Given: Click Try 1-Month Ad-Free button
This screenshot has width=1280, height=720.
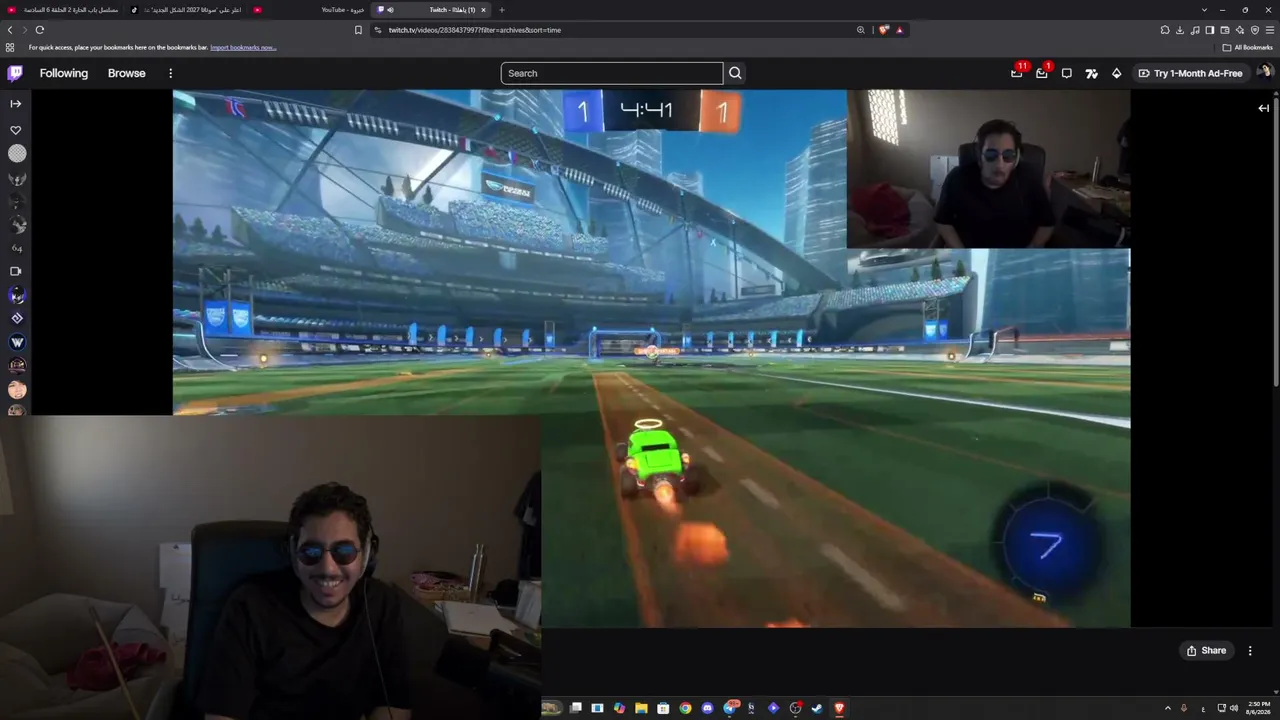Looking at the screenshot, I should (1191, 73).
